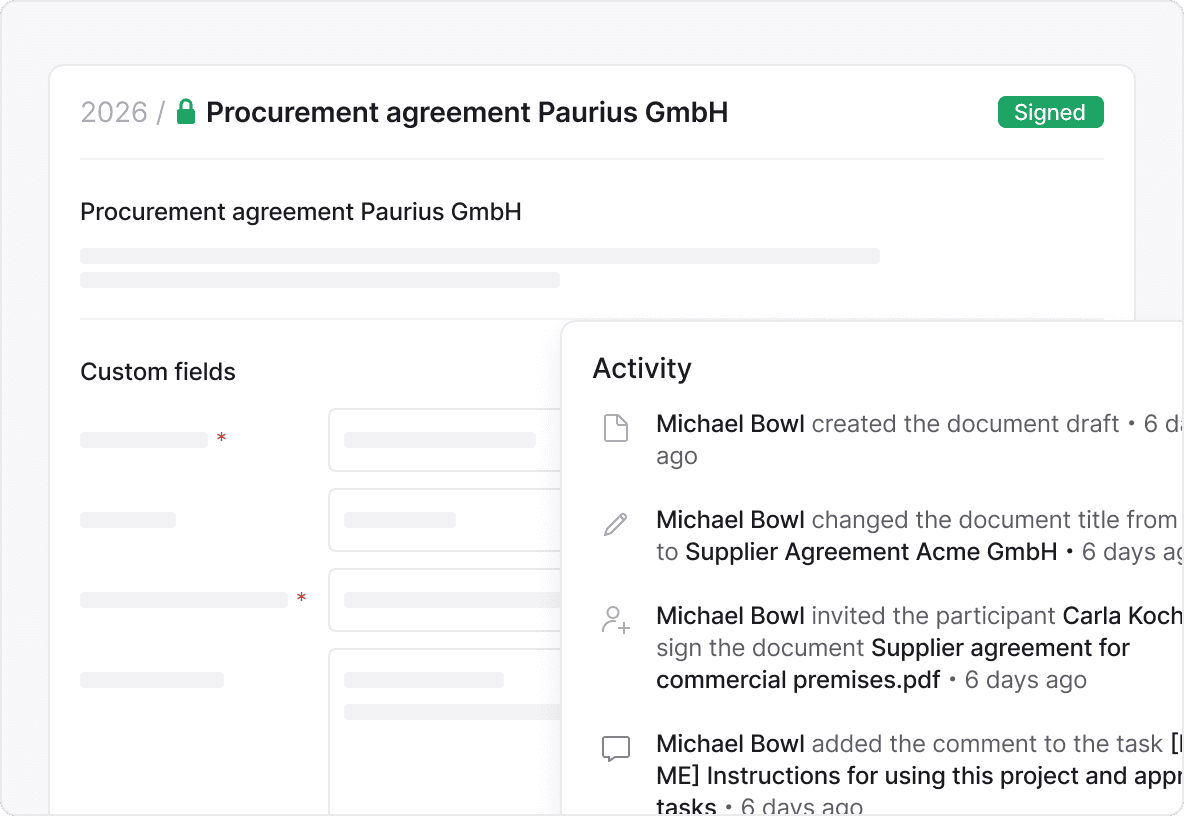Click Michael Bowl in the added comment entry
The width and height of the screenshot is (1184, 816).
coord(730,744)
